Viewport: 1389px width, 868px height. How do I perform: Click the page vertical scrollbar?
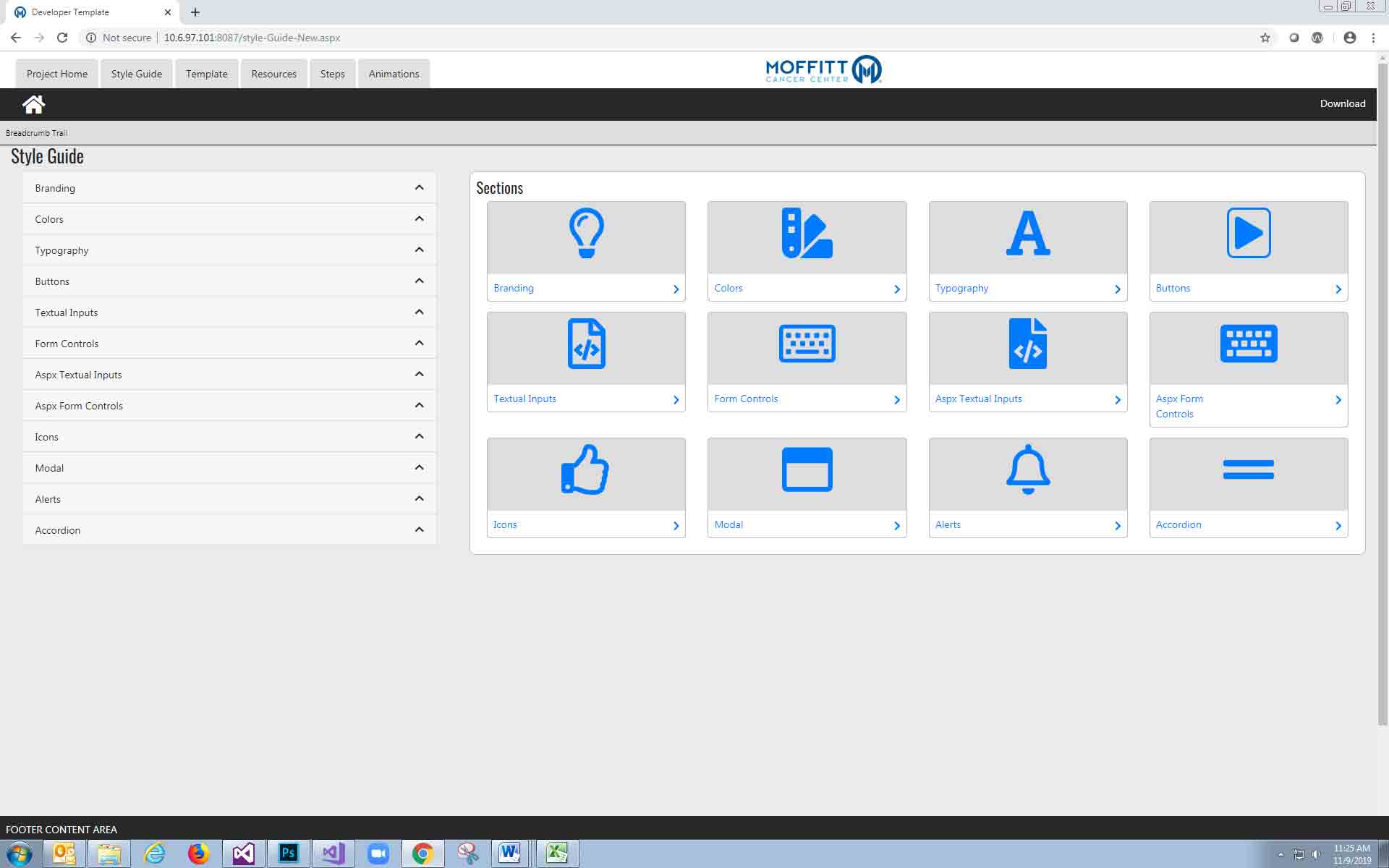(1382, 391)
